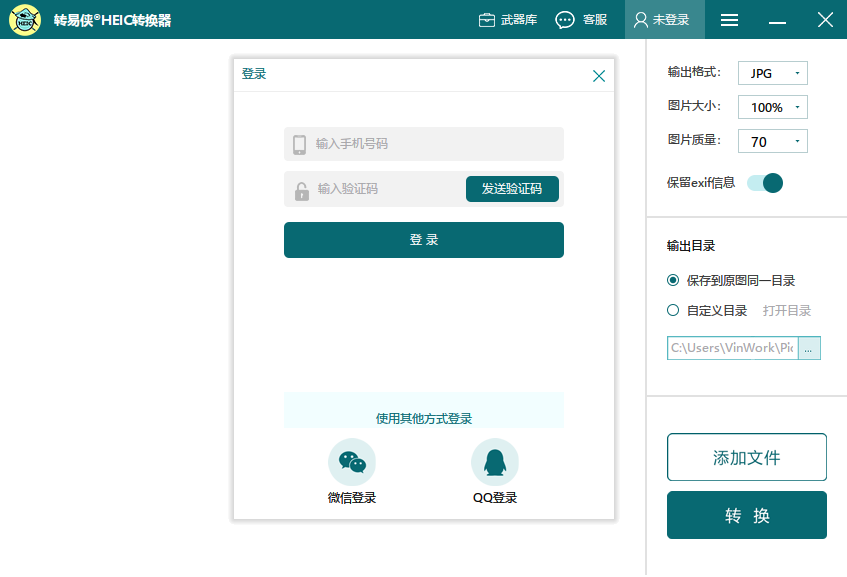
Task: Click the 添加文件 button
Action: point(747,458)
